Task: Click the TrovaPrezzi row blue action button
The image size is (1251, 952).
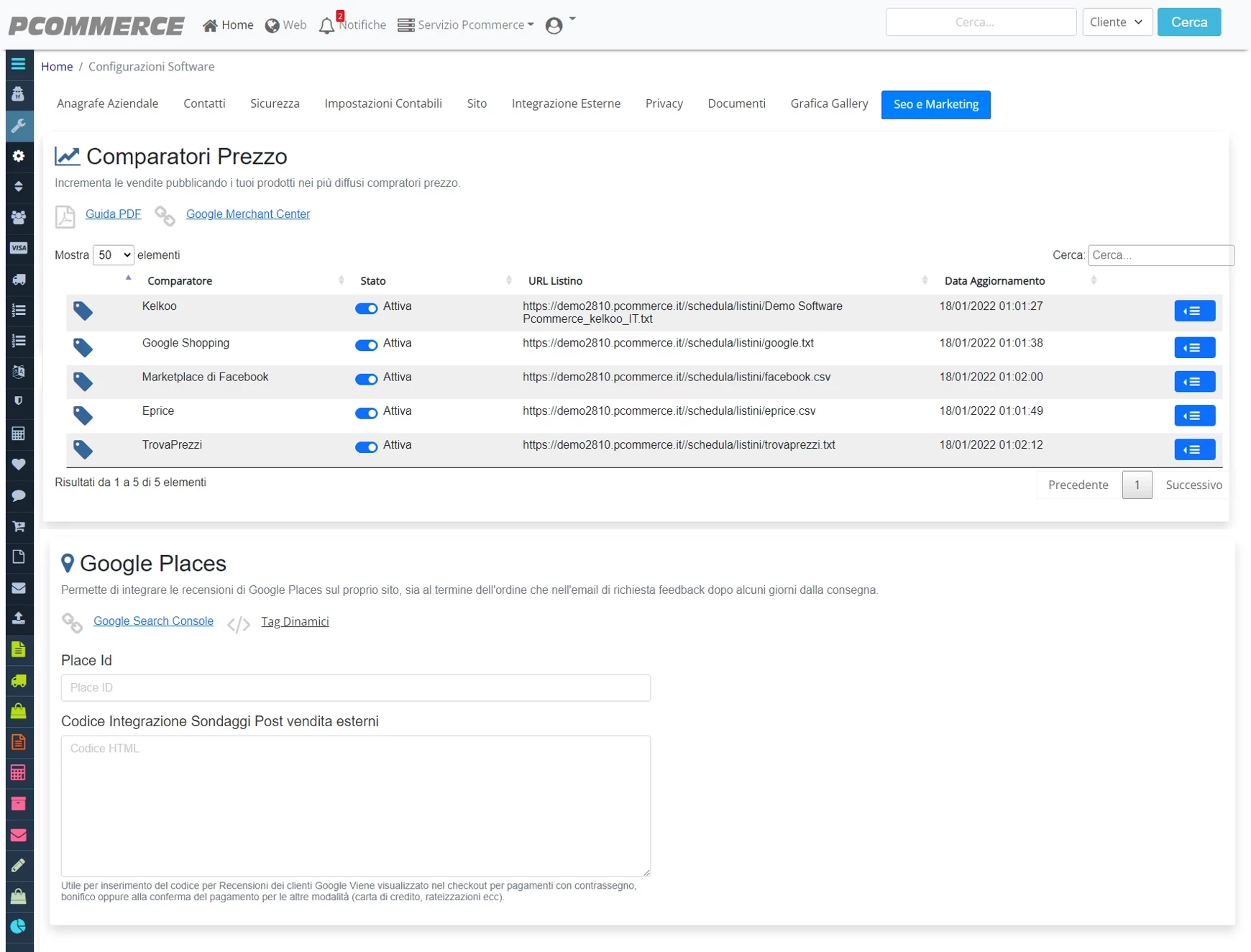Action: (x=1194, y=449)
